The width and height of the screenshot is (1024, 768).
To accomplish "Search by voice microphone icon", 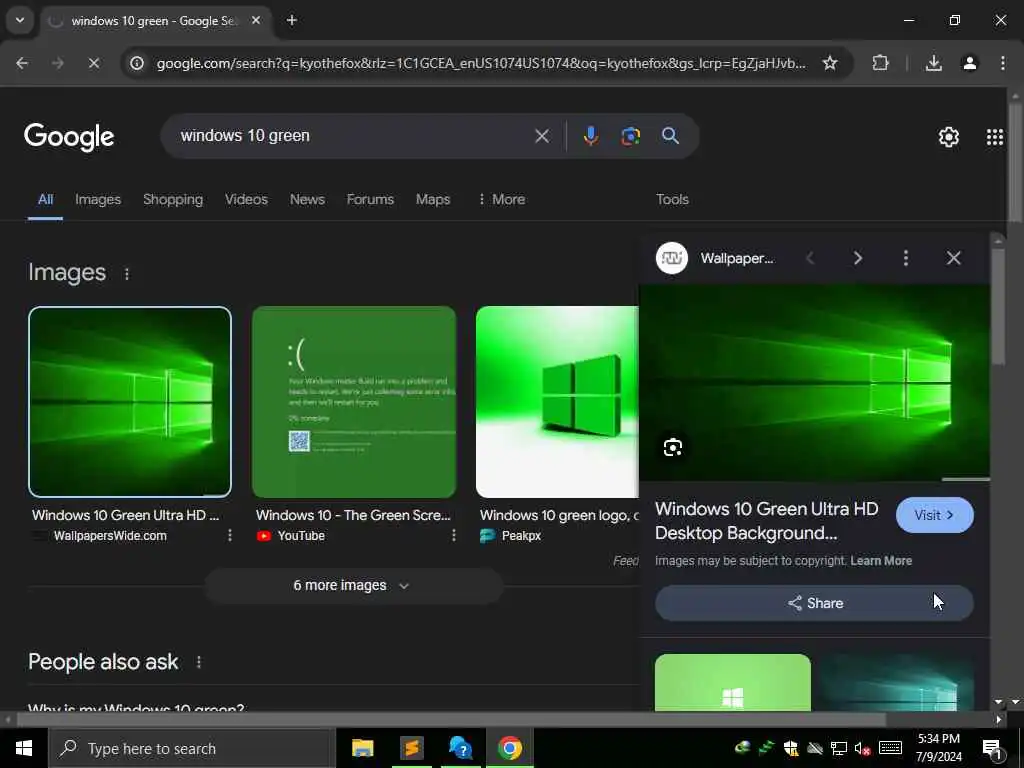I will (x=590, y=136).
